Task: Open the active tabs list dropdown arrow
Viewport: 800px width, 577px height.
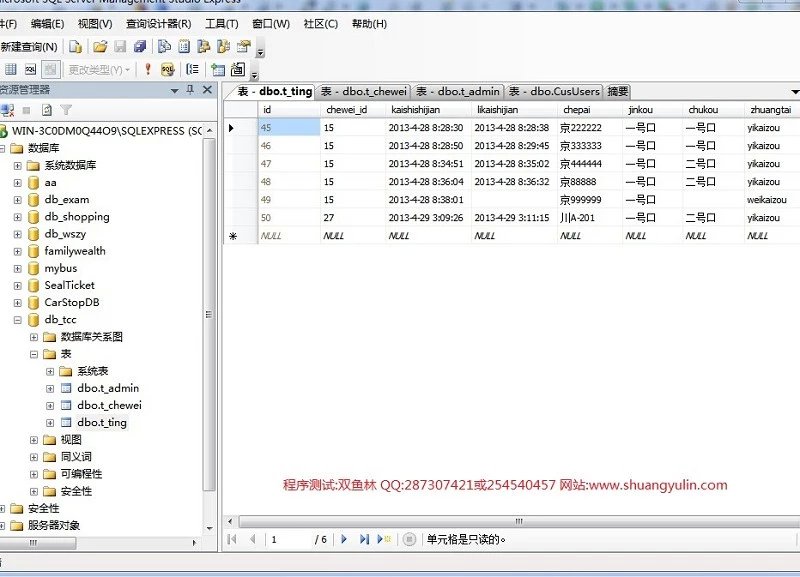Action: 795,92
